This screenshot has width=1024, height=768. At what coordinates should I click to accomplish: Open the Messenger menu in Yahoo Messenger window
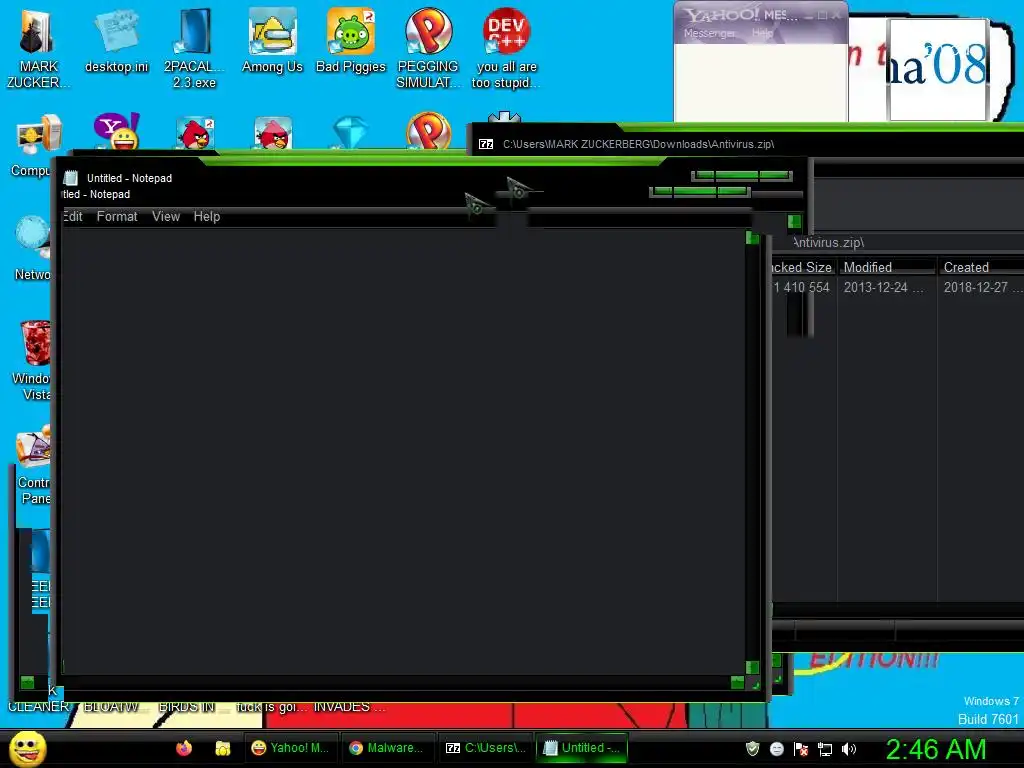click(x=709, y=33)
